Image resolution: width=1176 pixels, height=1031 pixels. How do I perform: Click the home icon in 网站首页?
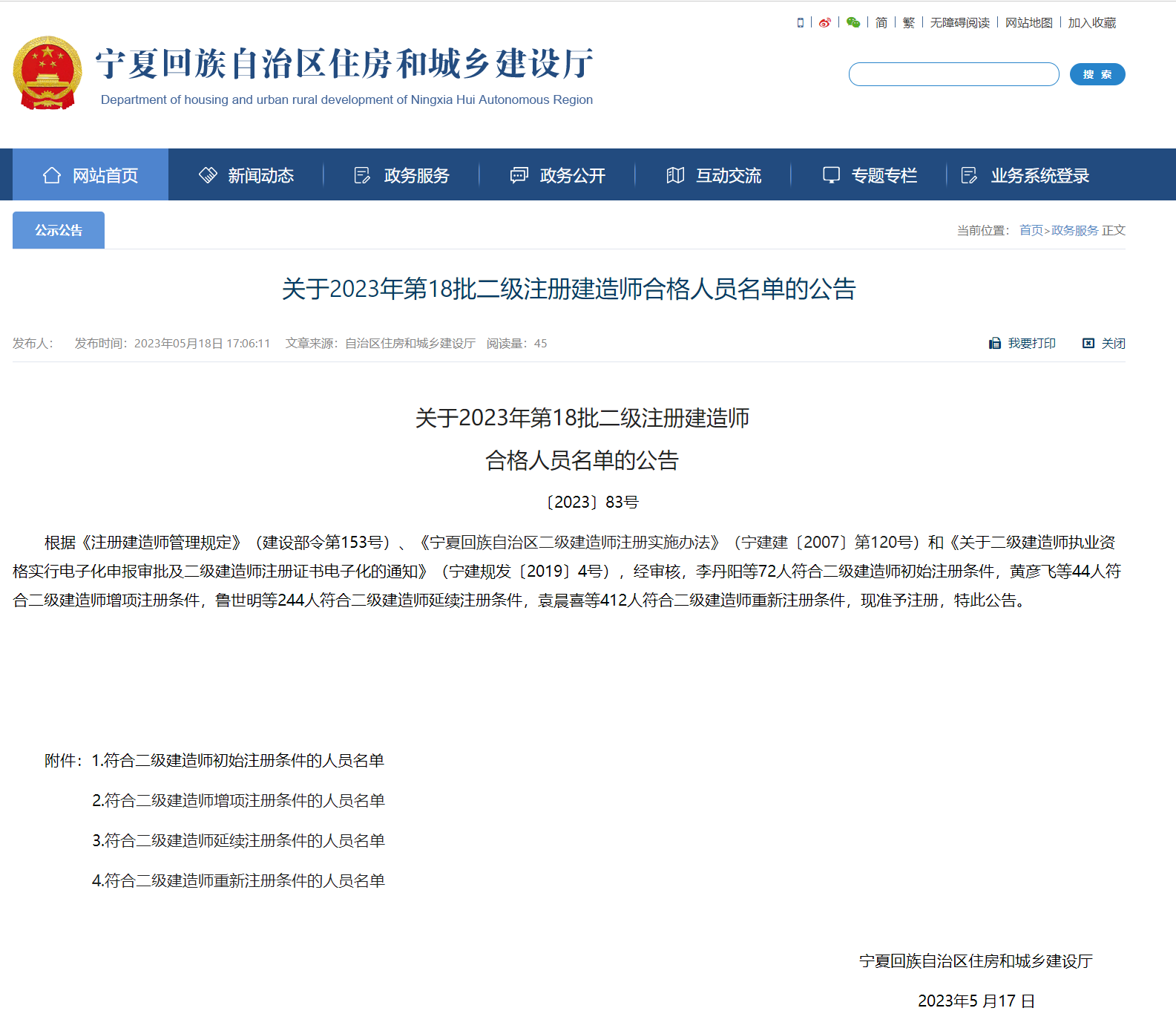click(52, 175)
